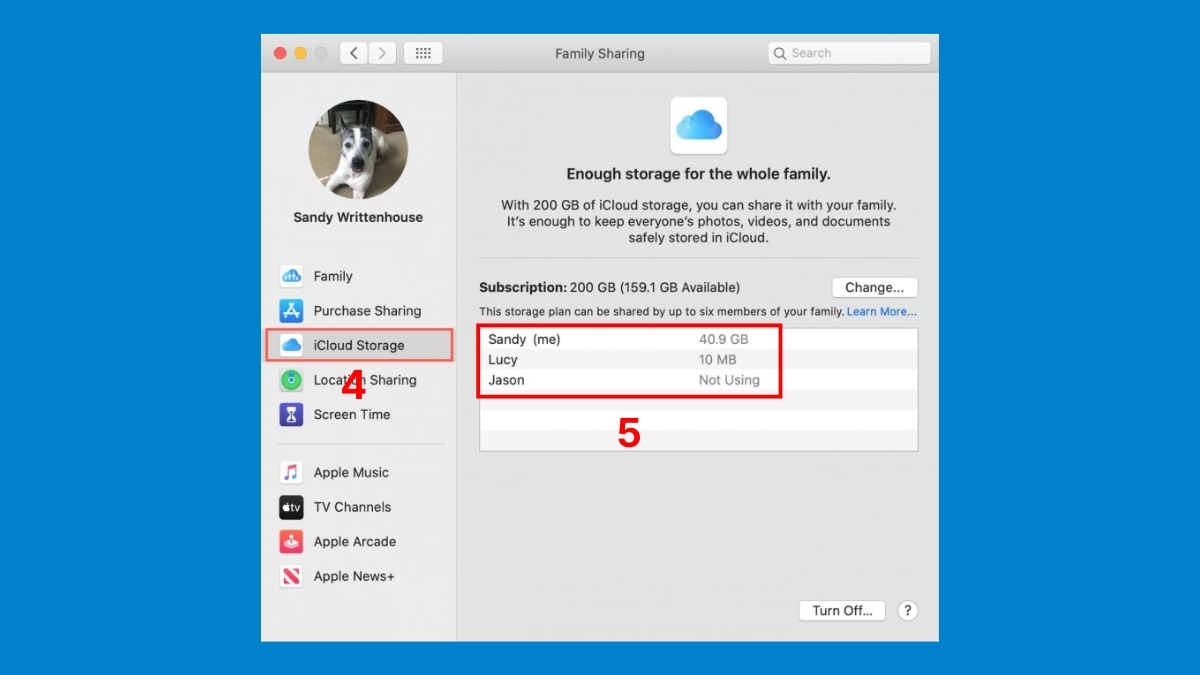Click the Not Using status text
1200x675 pixels.
pyautogui.click(x=729, y=380)
